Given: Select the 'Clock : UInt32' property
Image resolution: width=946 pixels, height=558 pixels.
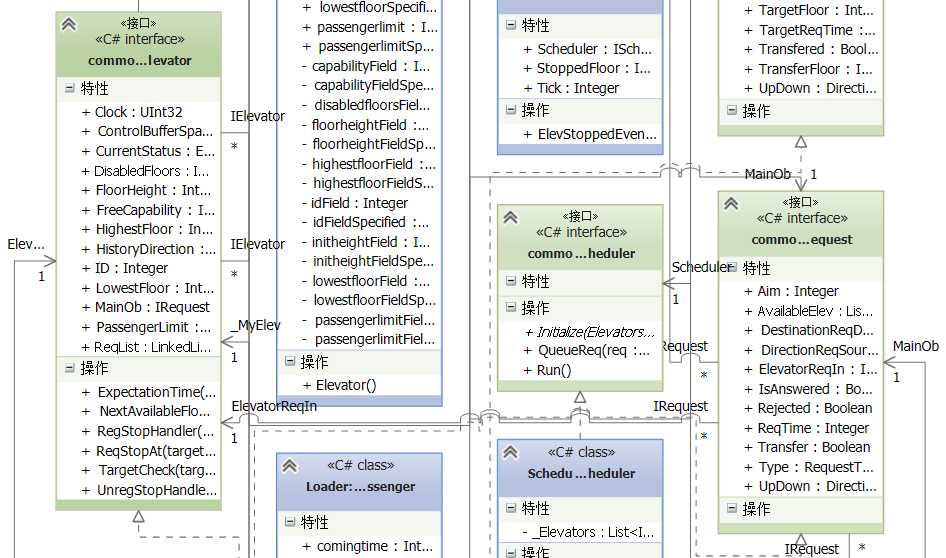Looking at the screenshot, I should [132, 112].
